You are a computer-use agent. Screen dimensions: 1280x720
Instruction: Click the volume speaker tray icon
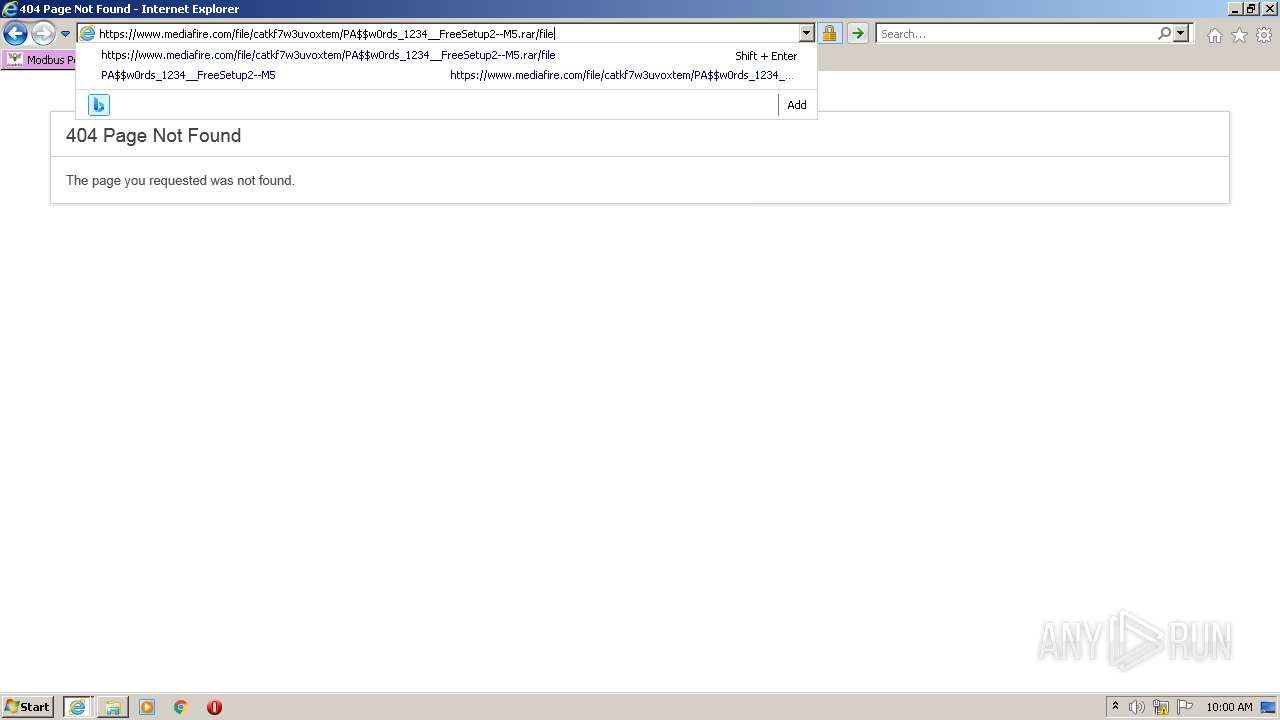click(1136, 707)
